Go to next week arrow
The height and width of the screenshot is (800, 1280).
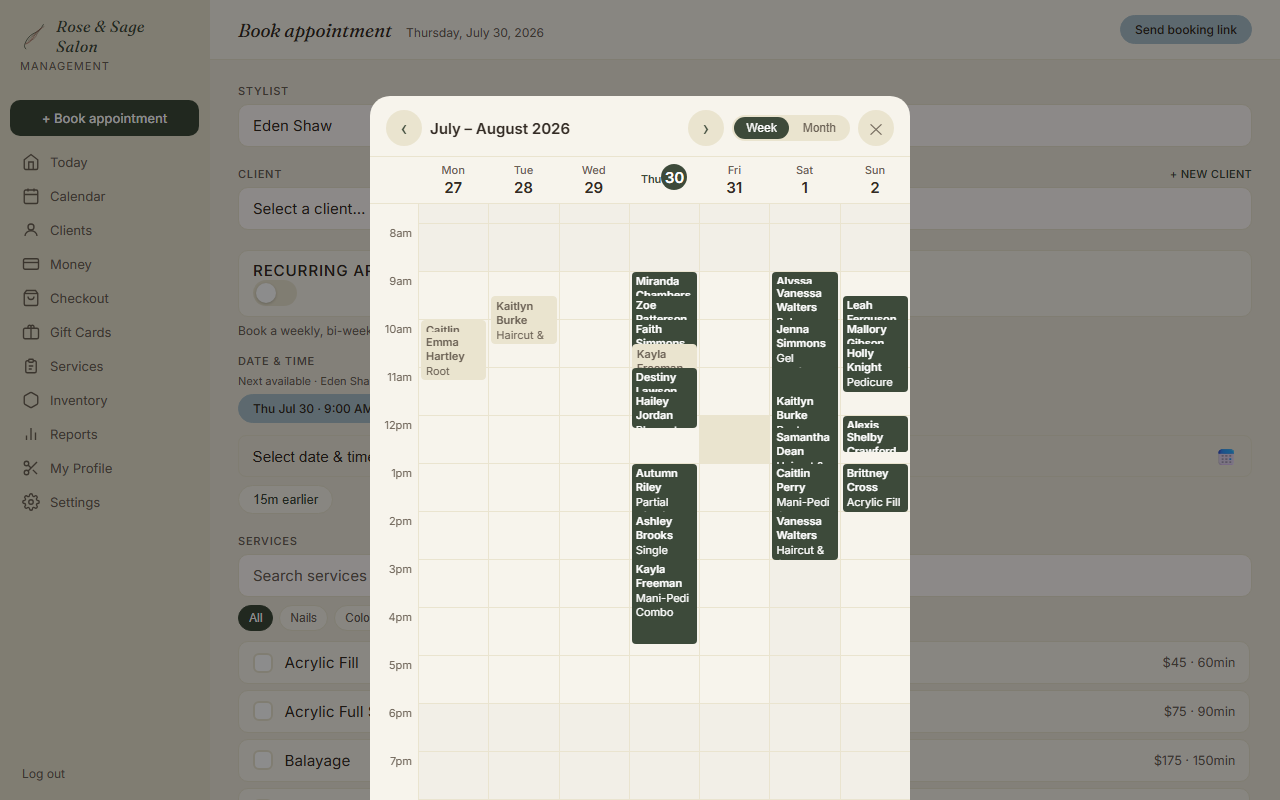[706, 128]
